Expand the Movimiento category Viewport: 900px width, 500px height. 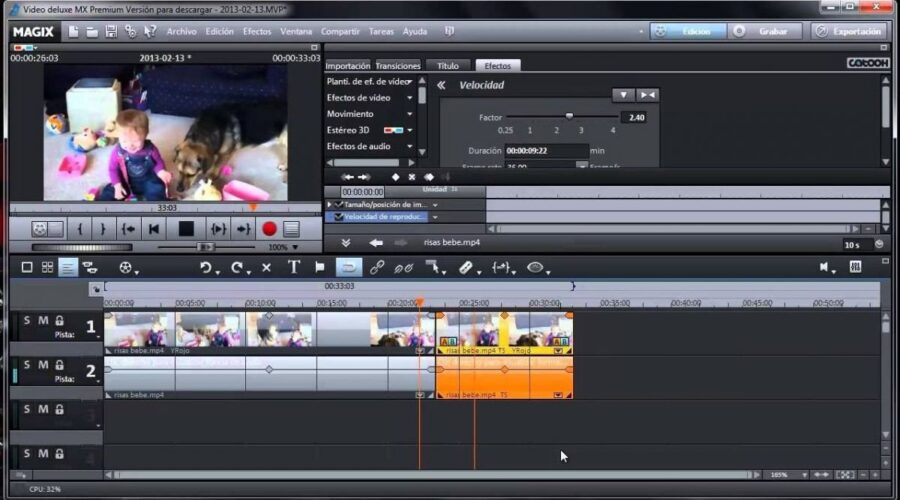pos(409,114)
